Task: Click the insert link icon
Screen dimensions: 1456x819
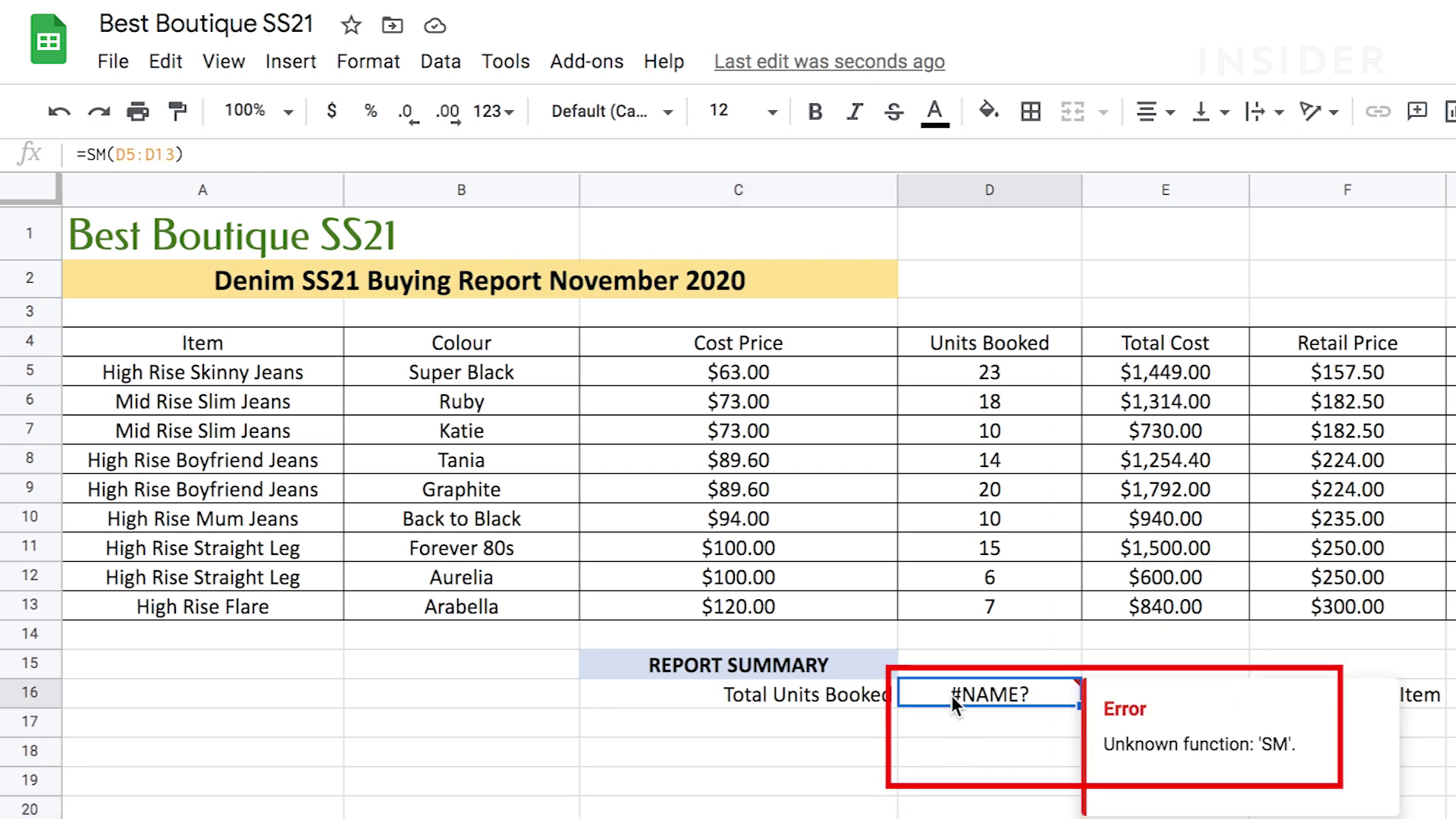Action: (x=1377, y=111)
